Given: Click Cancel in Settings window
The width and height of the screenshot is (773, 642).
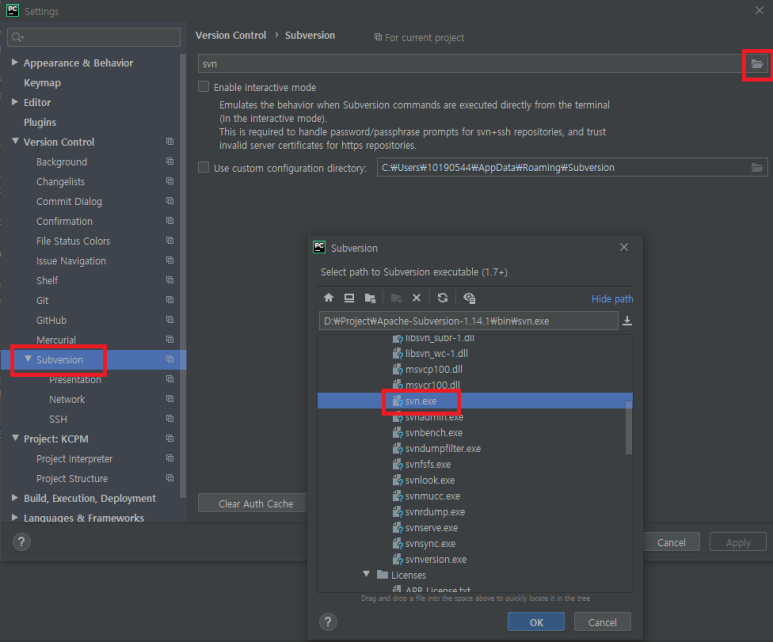Looking at the screenshot, I should [671, 542].
